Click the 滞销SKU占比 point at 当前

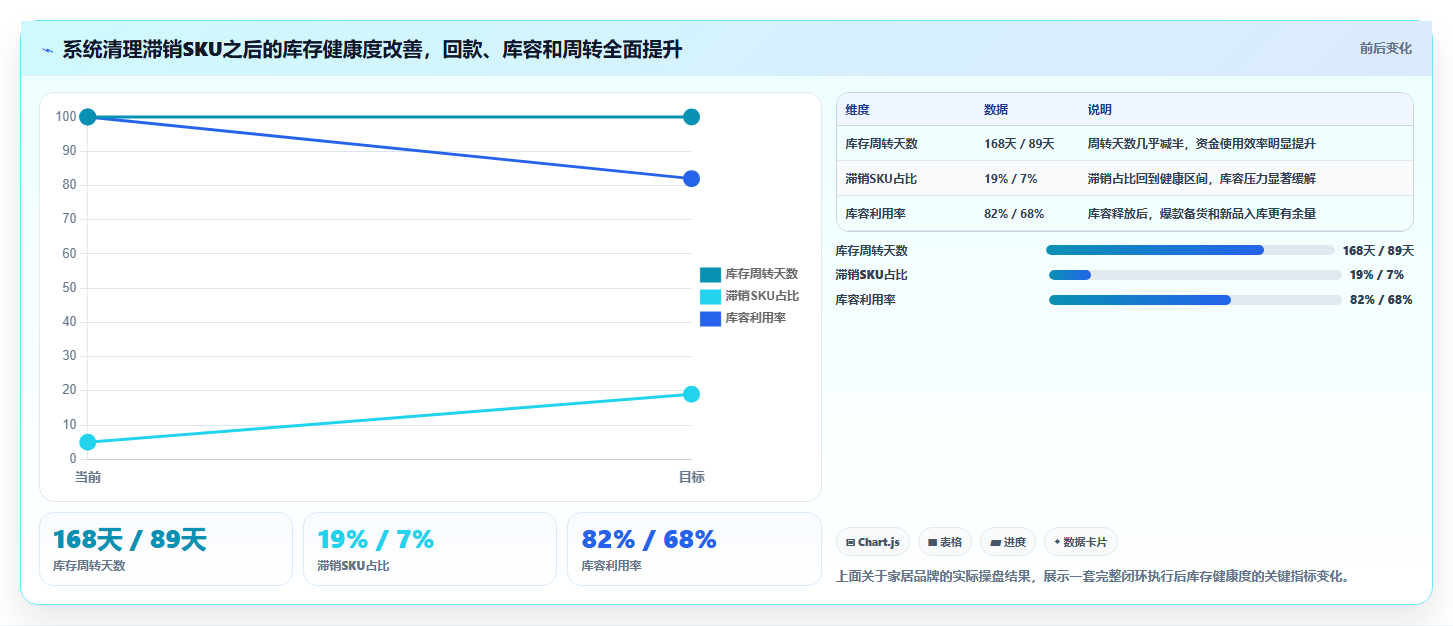88,442
